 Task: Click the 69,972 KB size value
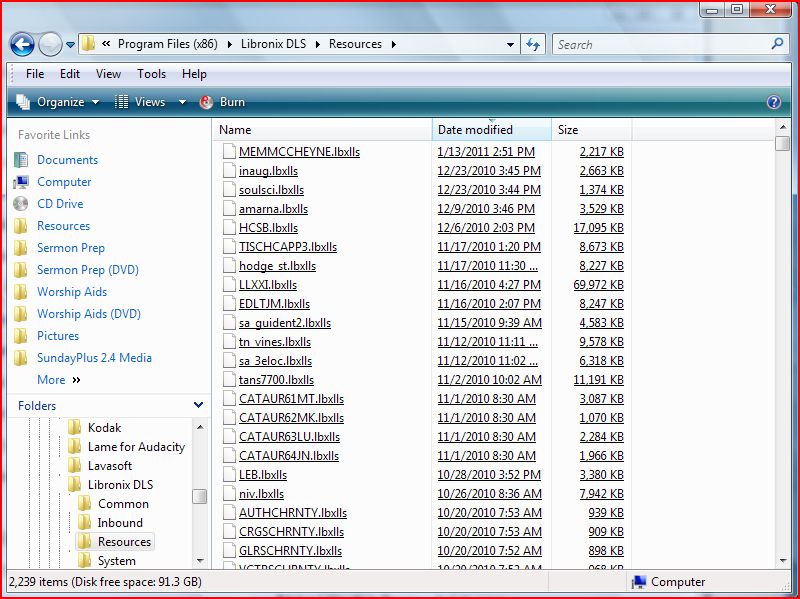point(598,285)
